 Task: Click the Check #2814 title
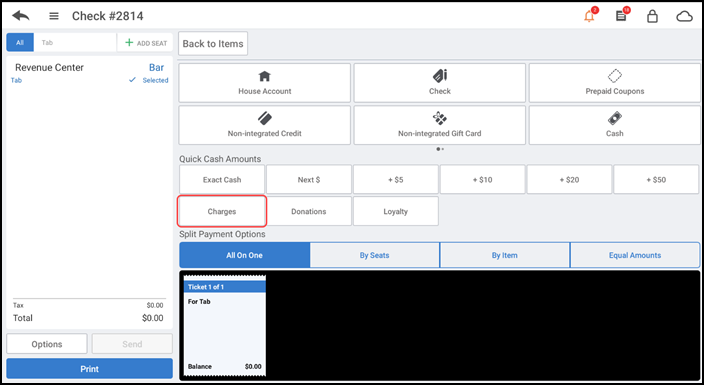point(108,16)
